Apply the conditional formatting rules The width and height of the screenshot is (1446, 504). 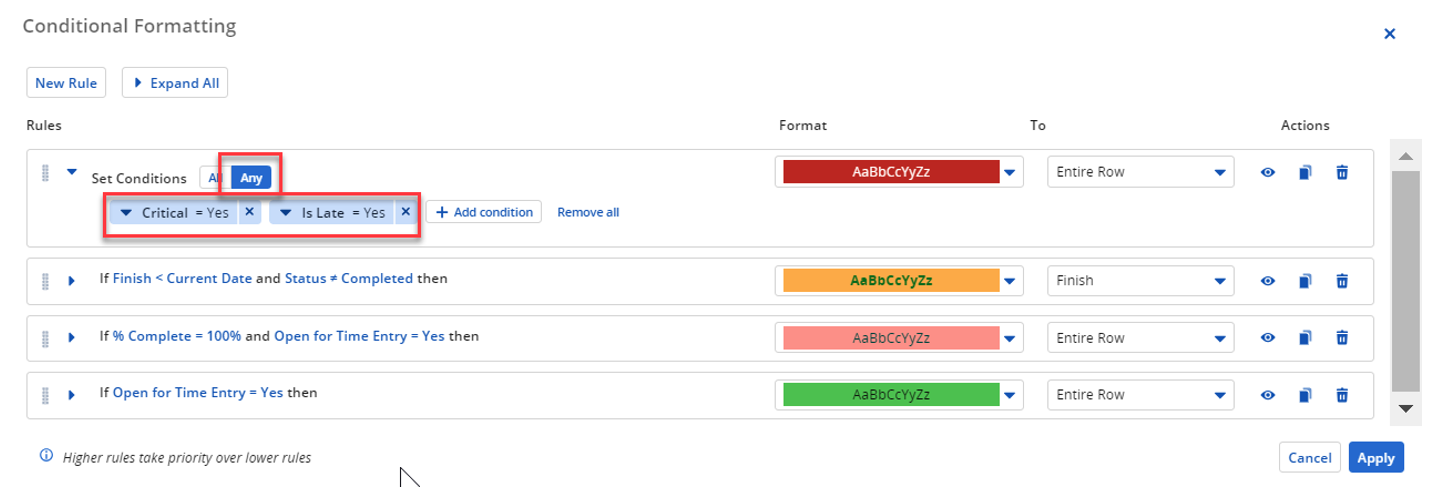click(x=1376, y=457)
